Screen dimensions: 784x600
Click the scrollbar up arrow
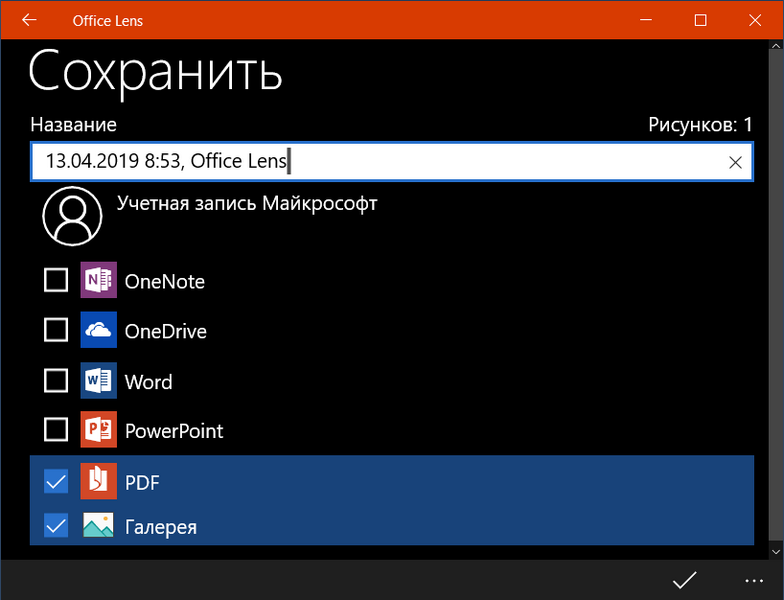click(x=776, y=46)
